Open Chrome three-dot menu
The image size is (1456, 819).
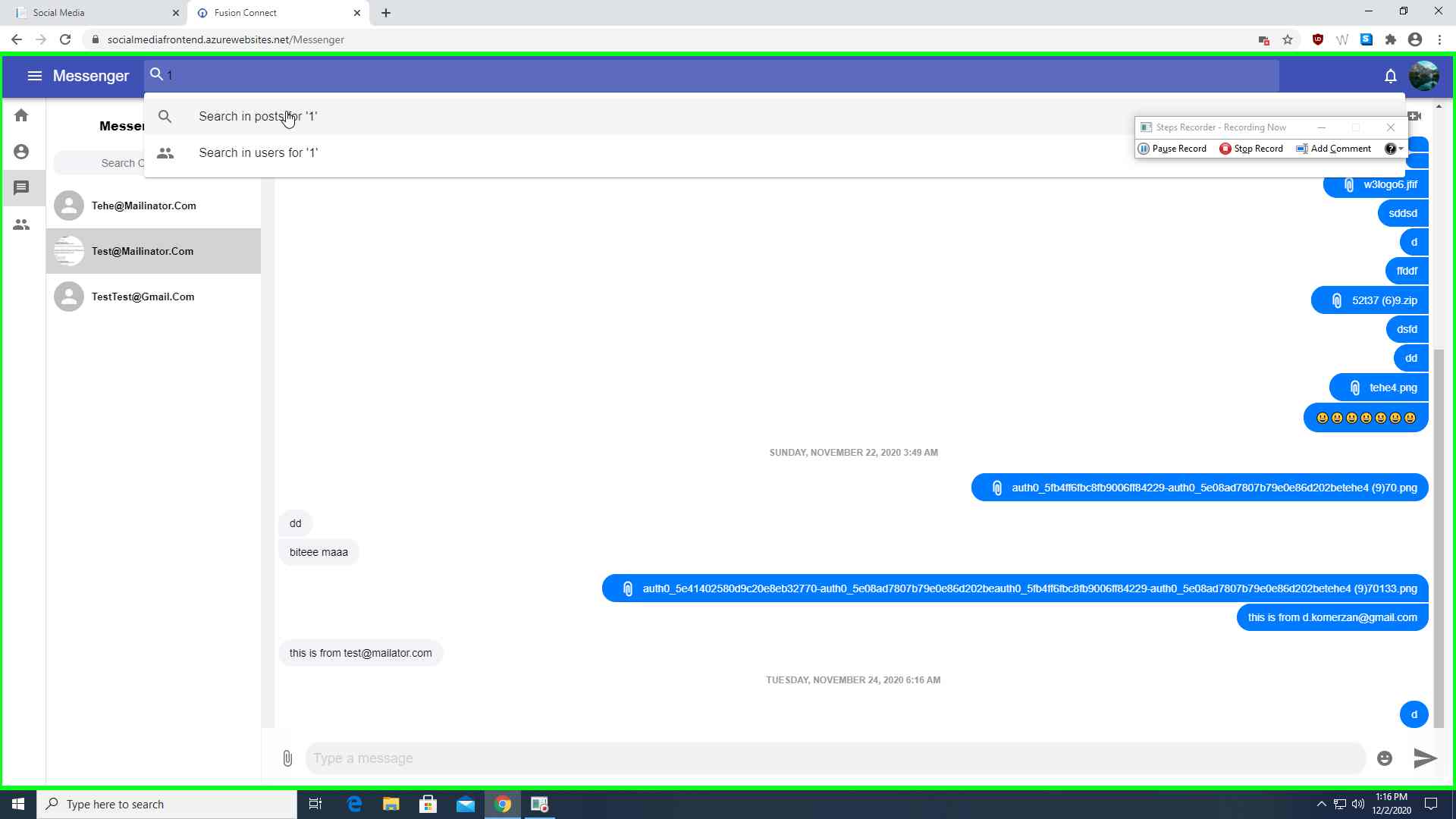coord(1439,39)
